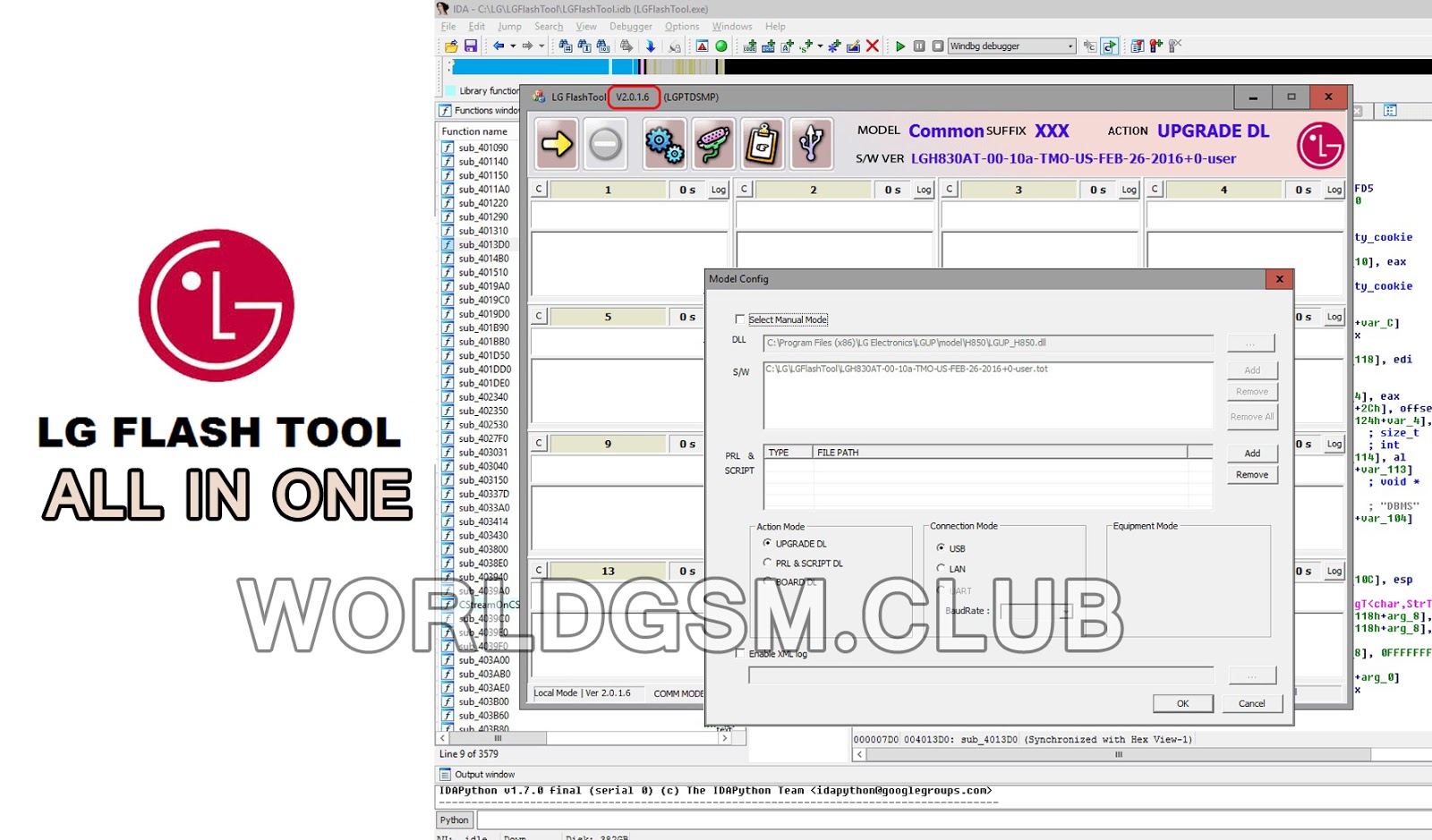Click the serial port cable icon in LG FlashTool
The height and width of the screenshot is (840, 1432).
coord(713,143)
